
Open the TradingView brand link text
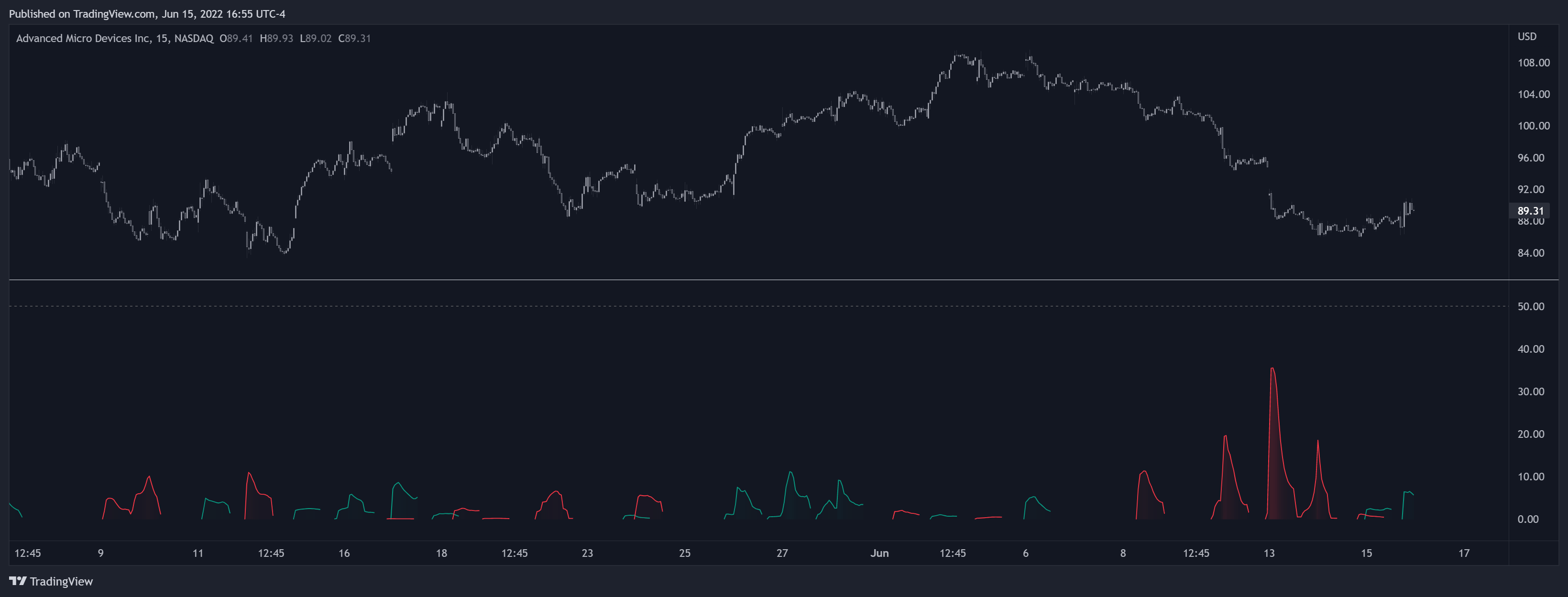[x=62, y=581]
